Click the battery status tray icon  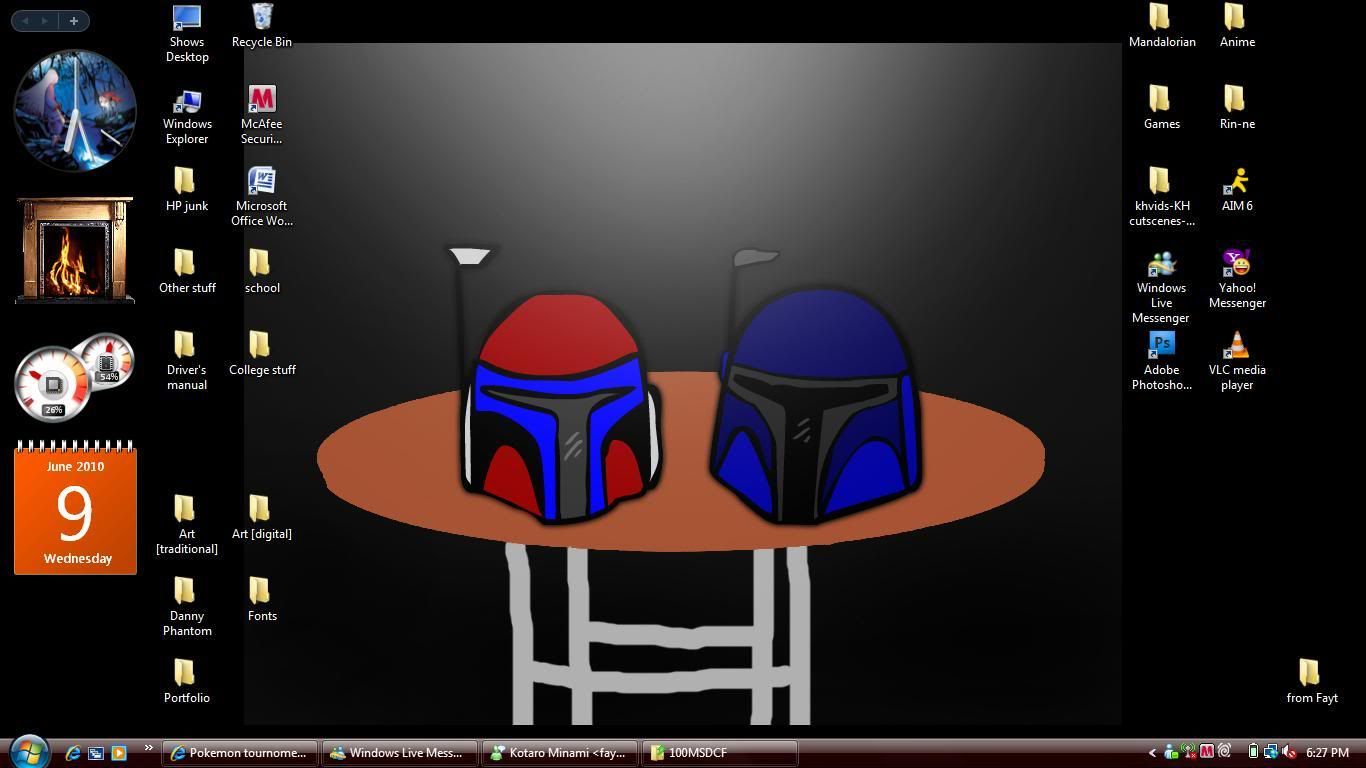(x=1254, y=752)
